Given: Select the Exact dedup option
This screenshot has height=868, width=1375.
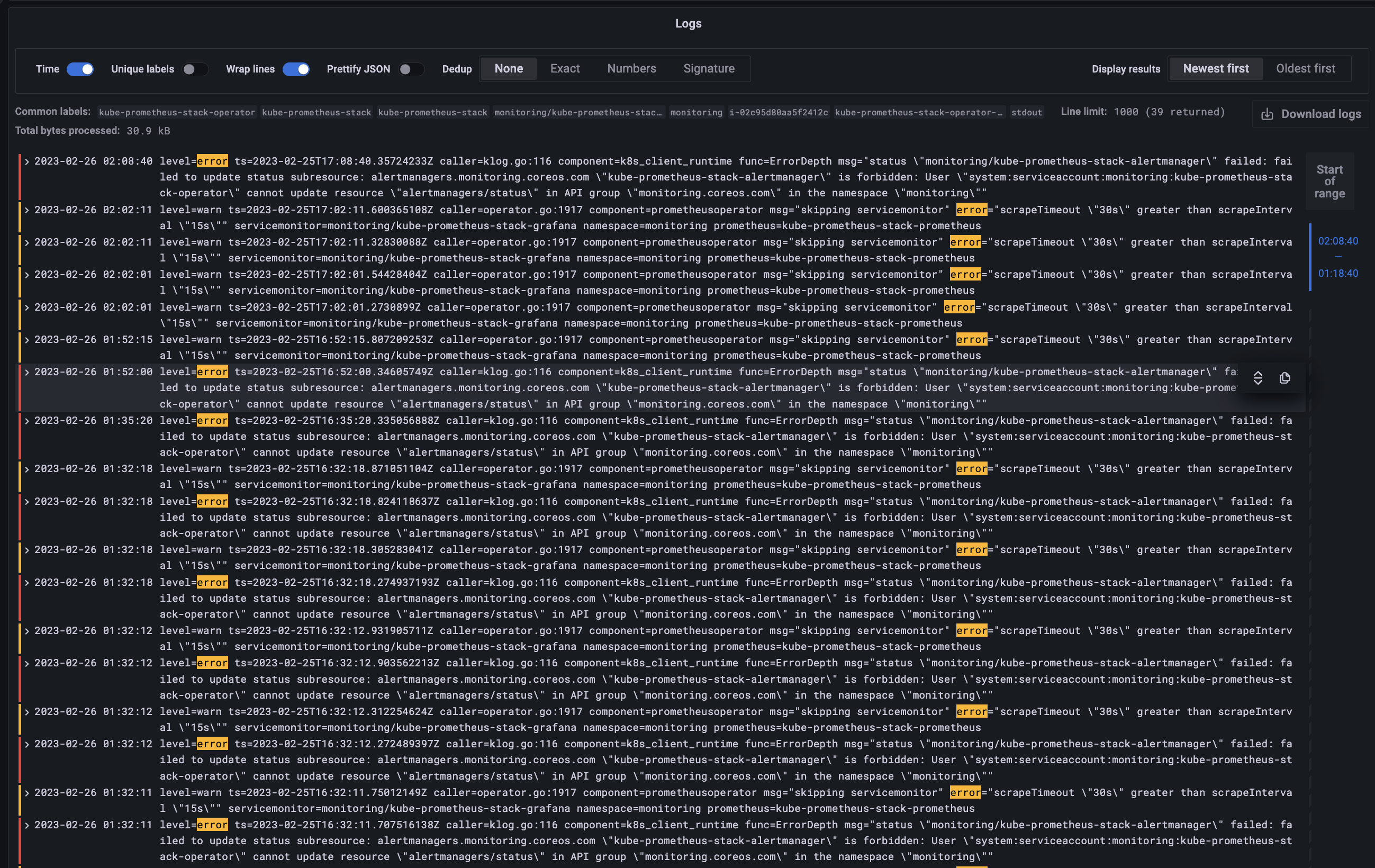Looking at the screenshot, I should pyautogui.click(x=564, y=68).
